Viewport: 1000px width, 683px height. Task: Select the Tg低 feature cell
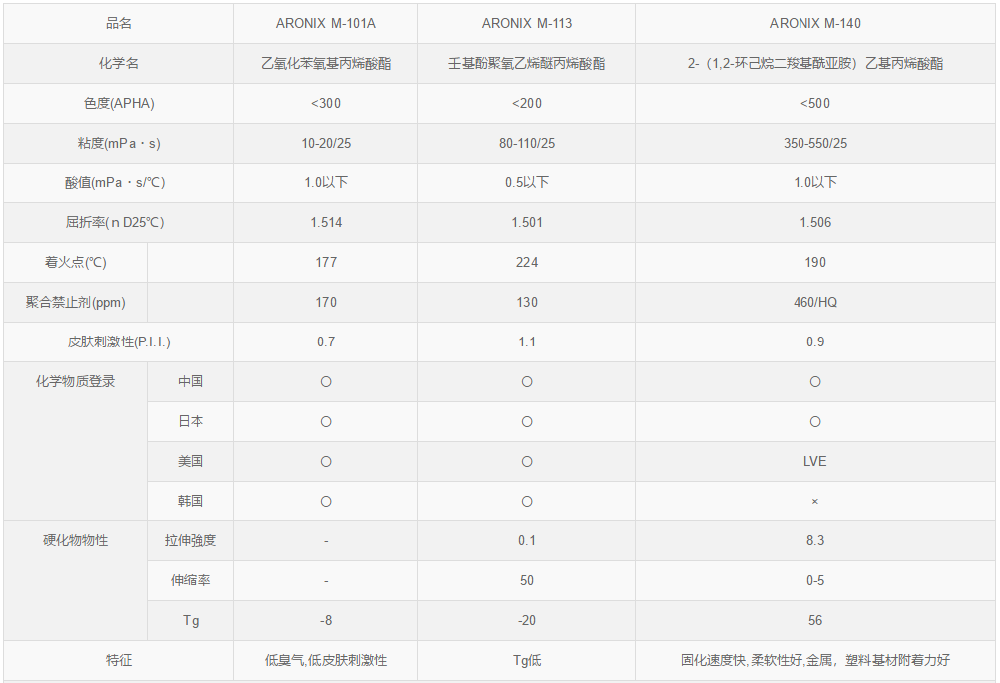(527, 660)
